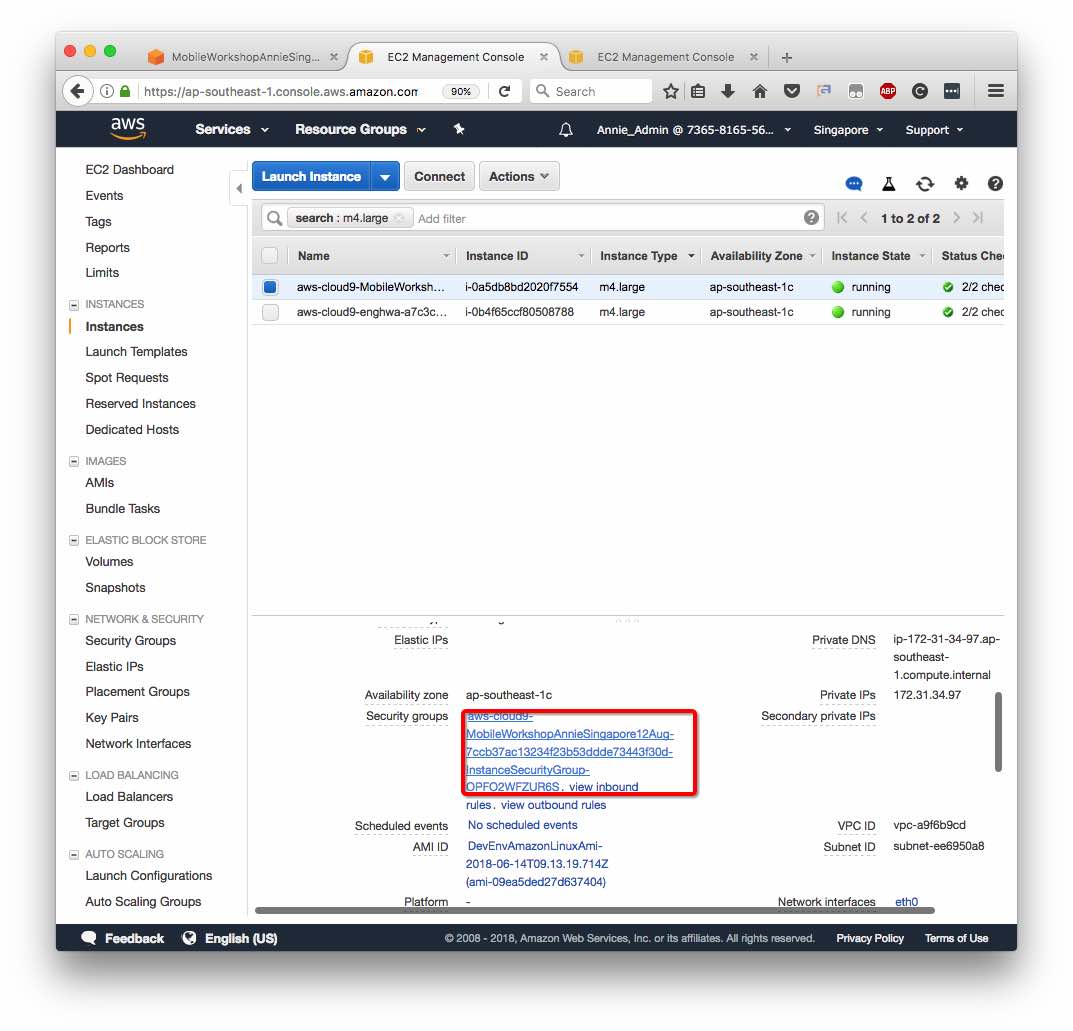Open the pin shortcuts star-pin icon

(459, 129)
